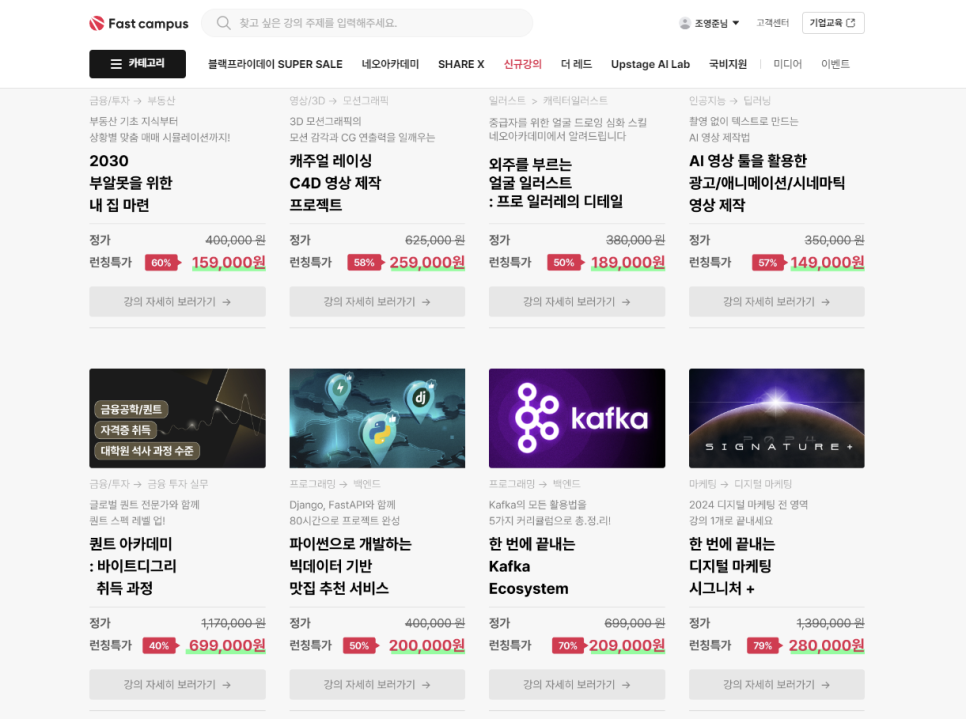The height and width of the screenshot is (719, 966).
Task: Click the 280,000원 launch price
Action: coord(826,645)
